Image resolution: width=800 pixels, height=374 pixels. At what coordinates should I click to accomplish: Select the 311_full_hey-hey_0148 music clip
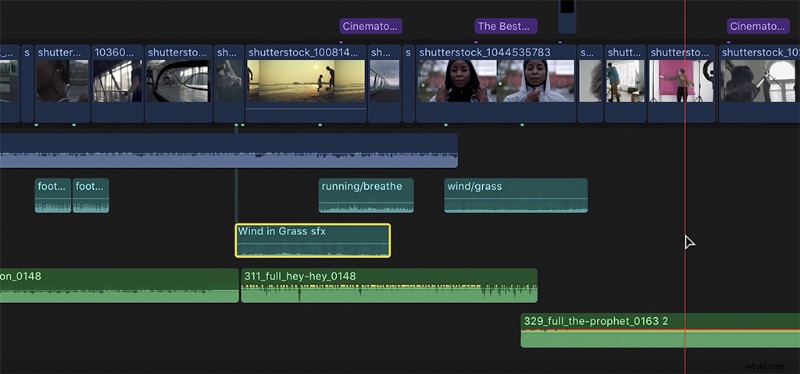[389, 285]
